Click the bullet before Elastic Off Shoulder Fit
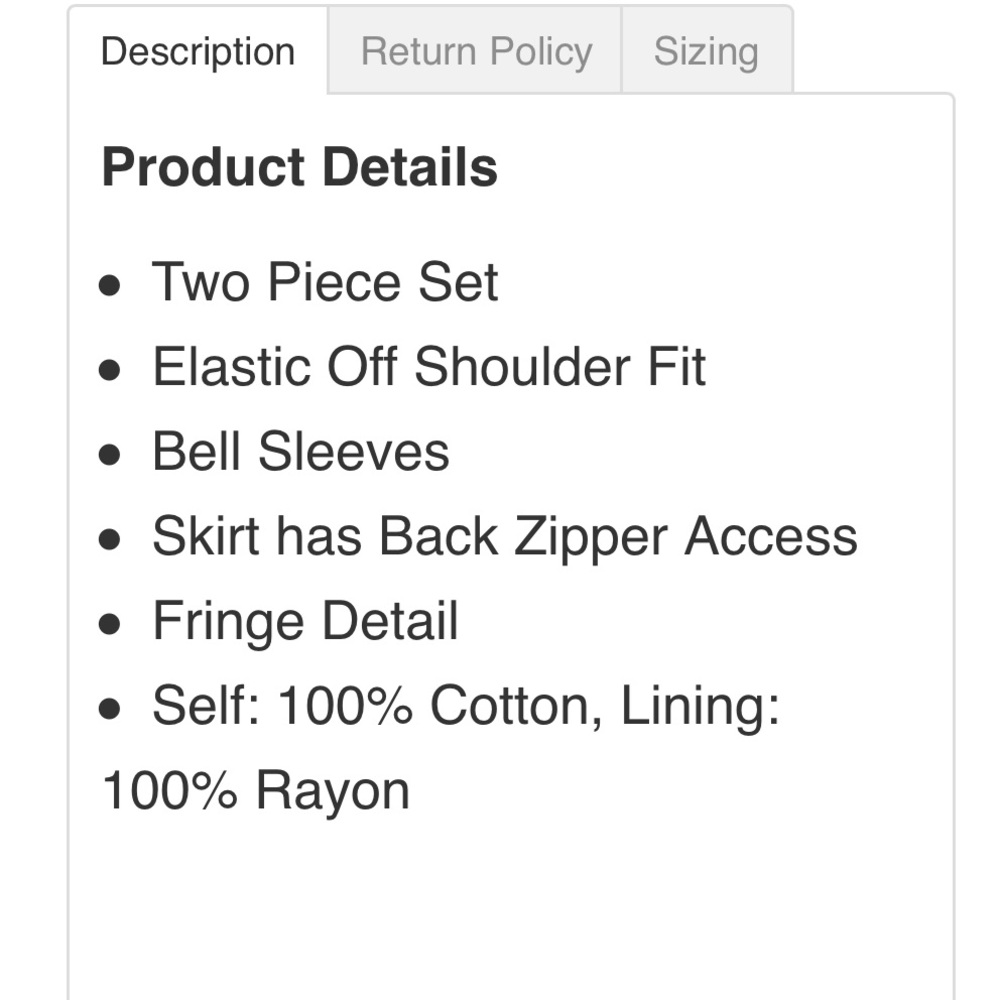This screenshot has width=1000, height=1000. [110, 371]
